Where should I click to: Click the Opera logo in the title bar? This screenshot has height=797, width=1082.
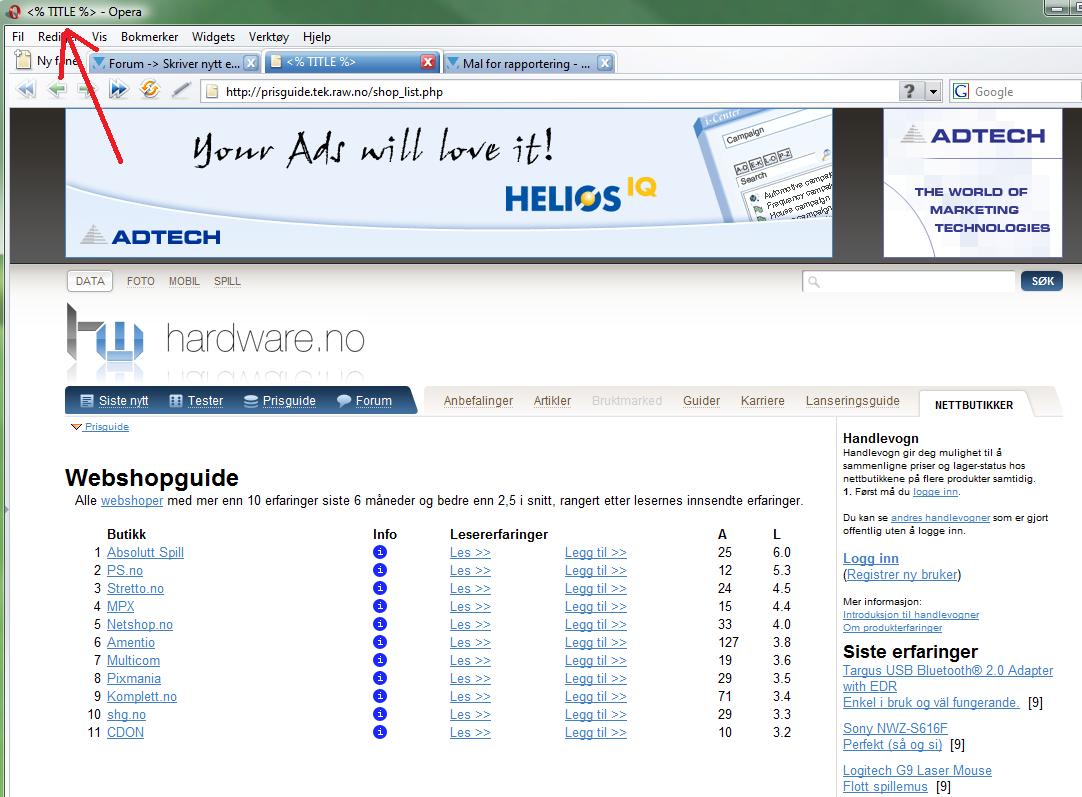coord(13,11)
